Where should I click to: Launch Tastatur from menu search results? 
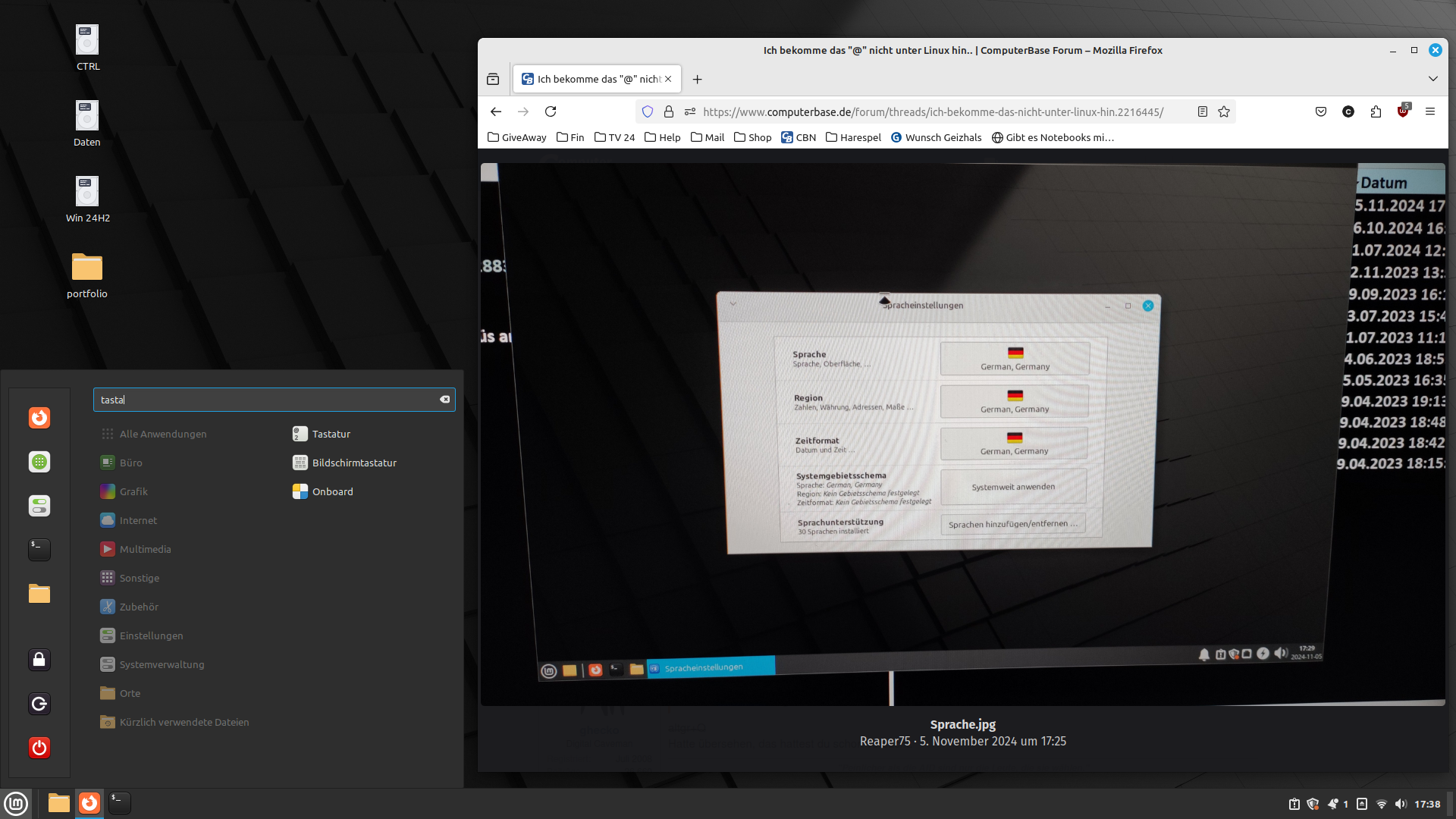(331, 434)
